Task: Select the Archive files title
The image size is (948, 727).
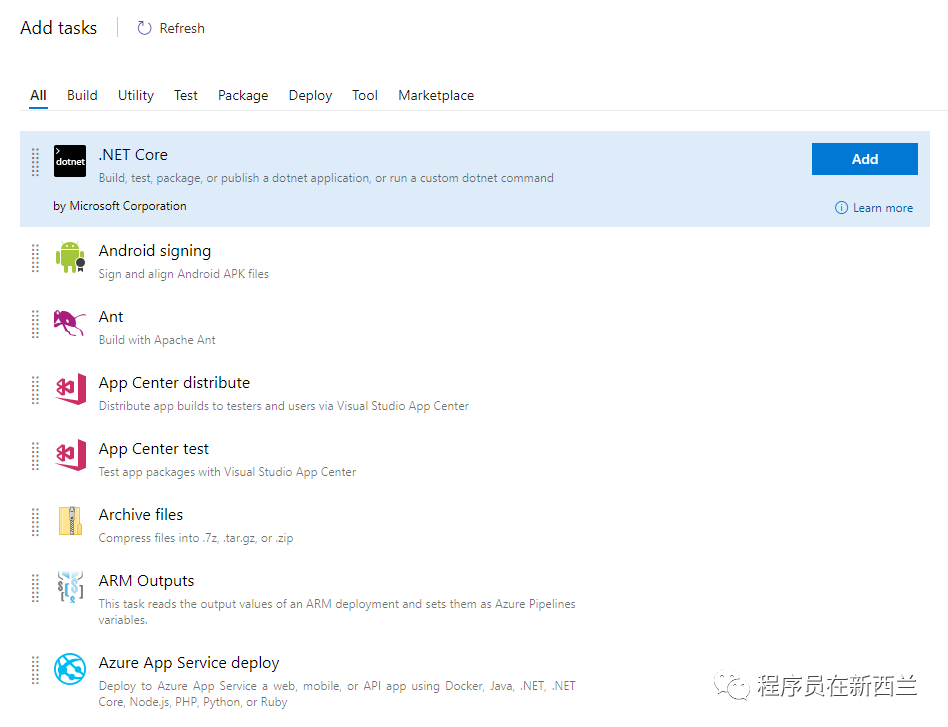Action: (141, 515)
